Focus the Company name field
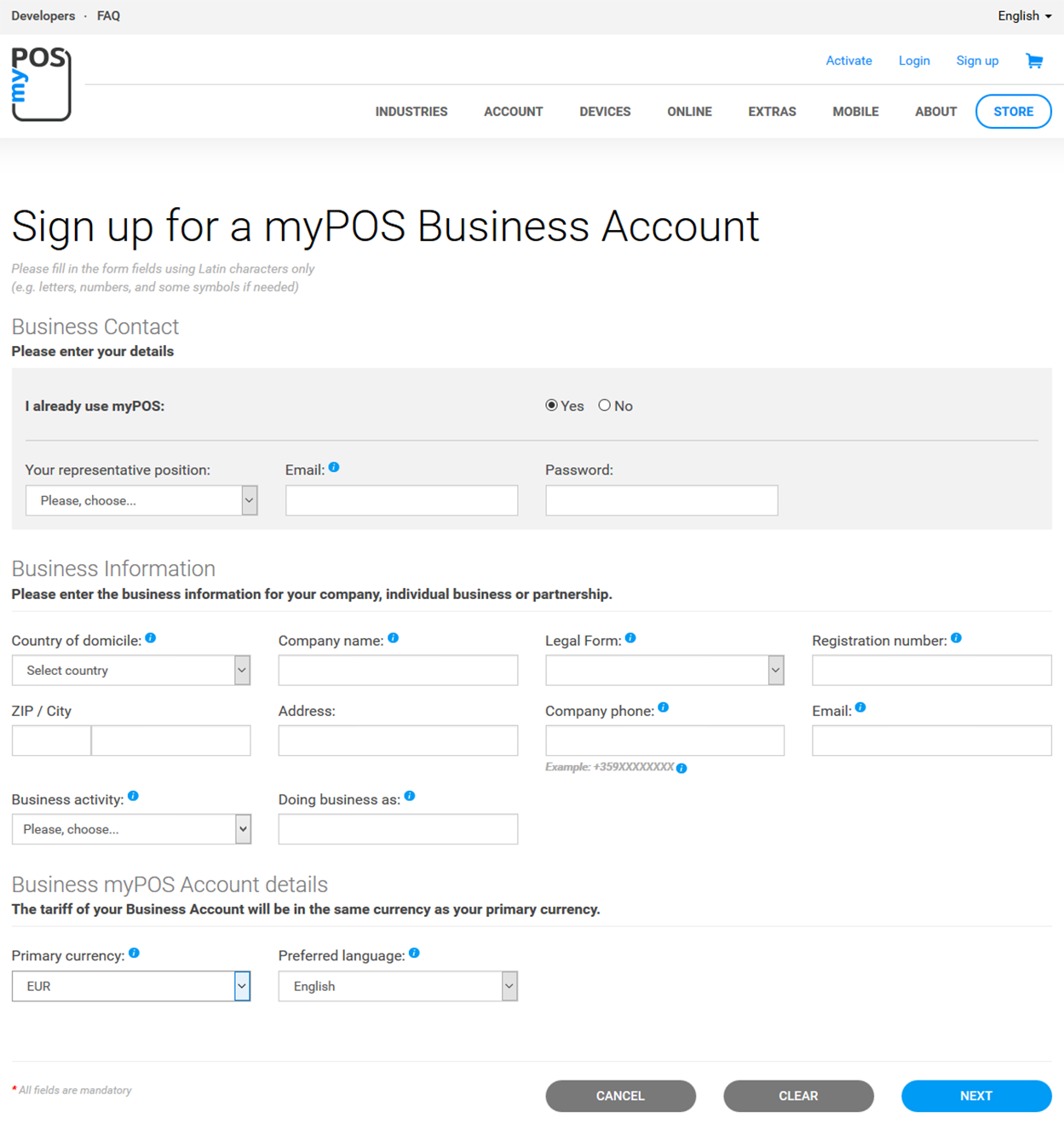This screenshot has height=1124, width=1064. pos(398,670)
